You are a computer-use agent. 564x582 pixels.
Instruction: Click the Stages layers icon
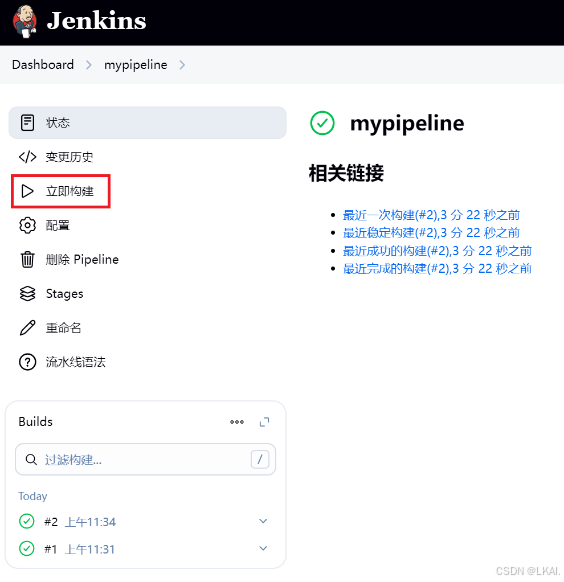click(27, 294)
